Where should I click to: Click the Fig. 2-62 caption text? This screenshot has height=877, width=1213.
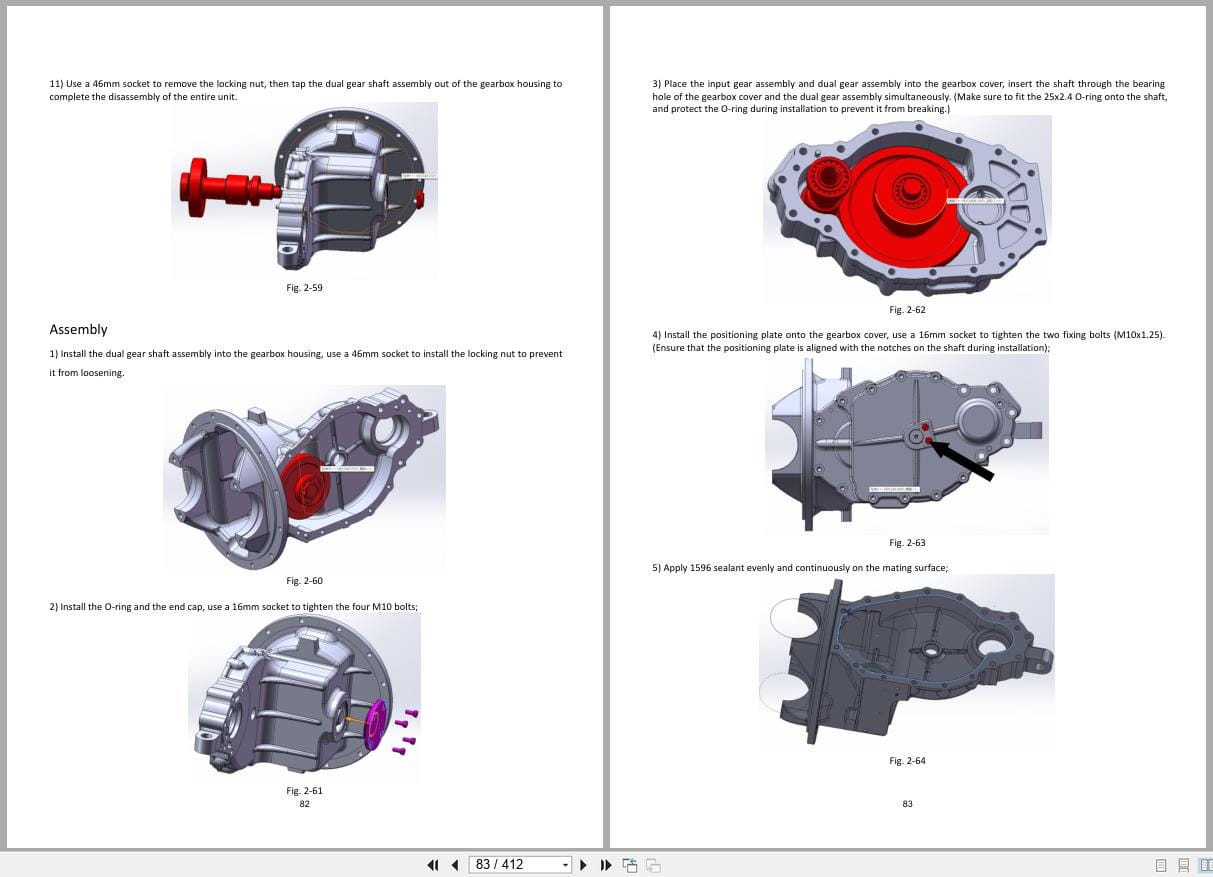(906, 310)
